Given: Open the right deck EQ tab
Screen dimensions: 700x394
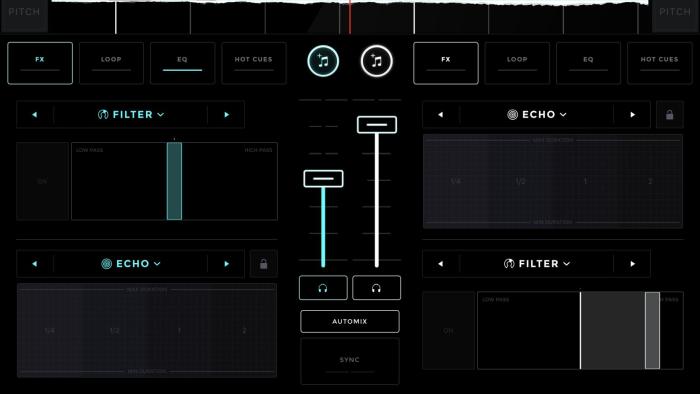Looking at the screenshot, I should pos(588,63).
